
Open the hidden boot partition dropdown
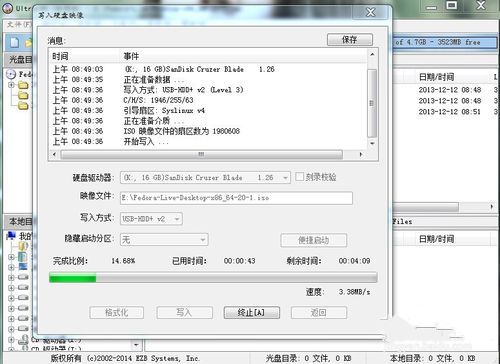(x=164, y=239)
